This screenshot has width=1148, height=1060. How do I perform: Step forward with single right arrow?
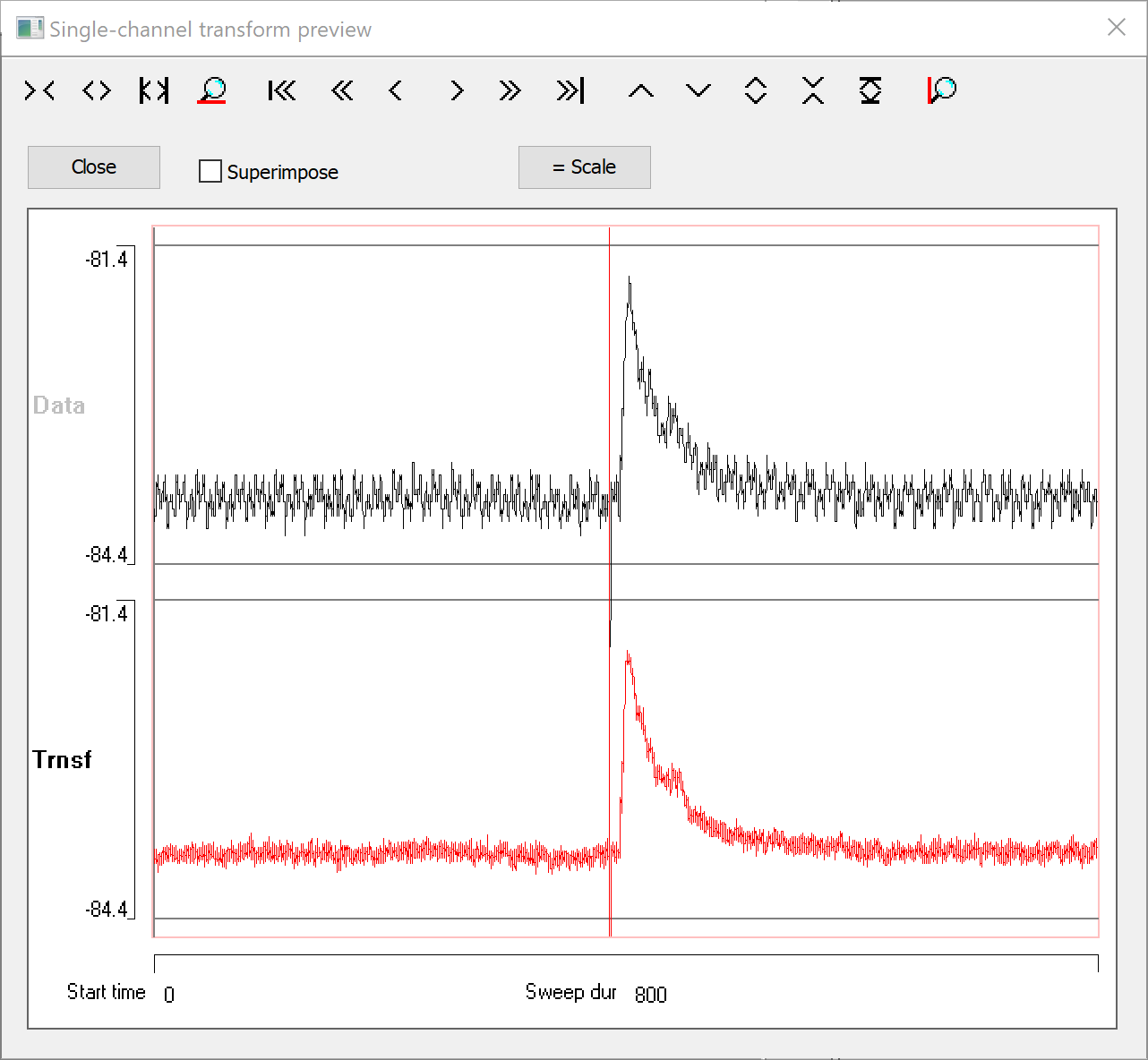click(457, 90)
